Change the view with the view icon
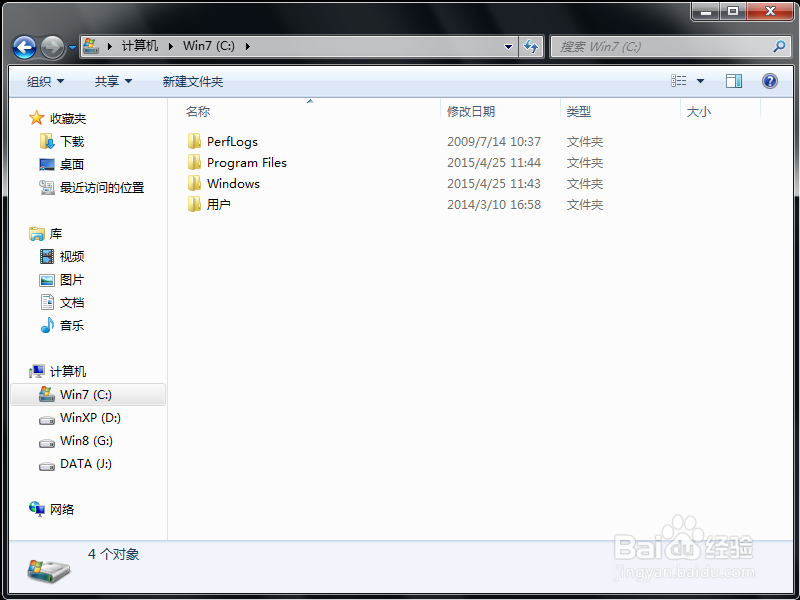 679,81
